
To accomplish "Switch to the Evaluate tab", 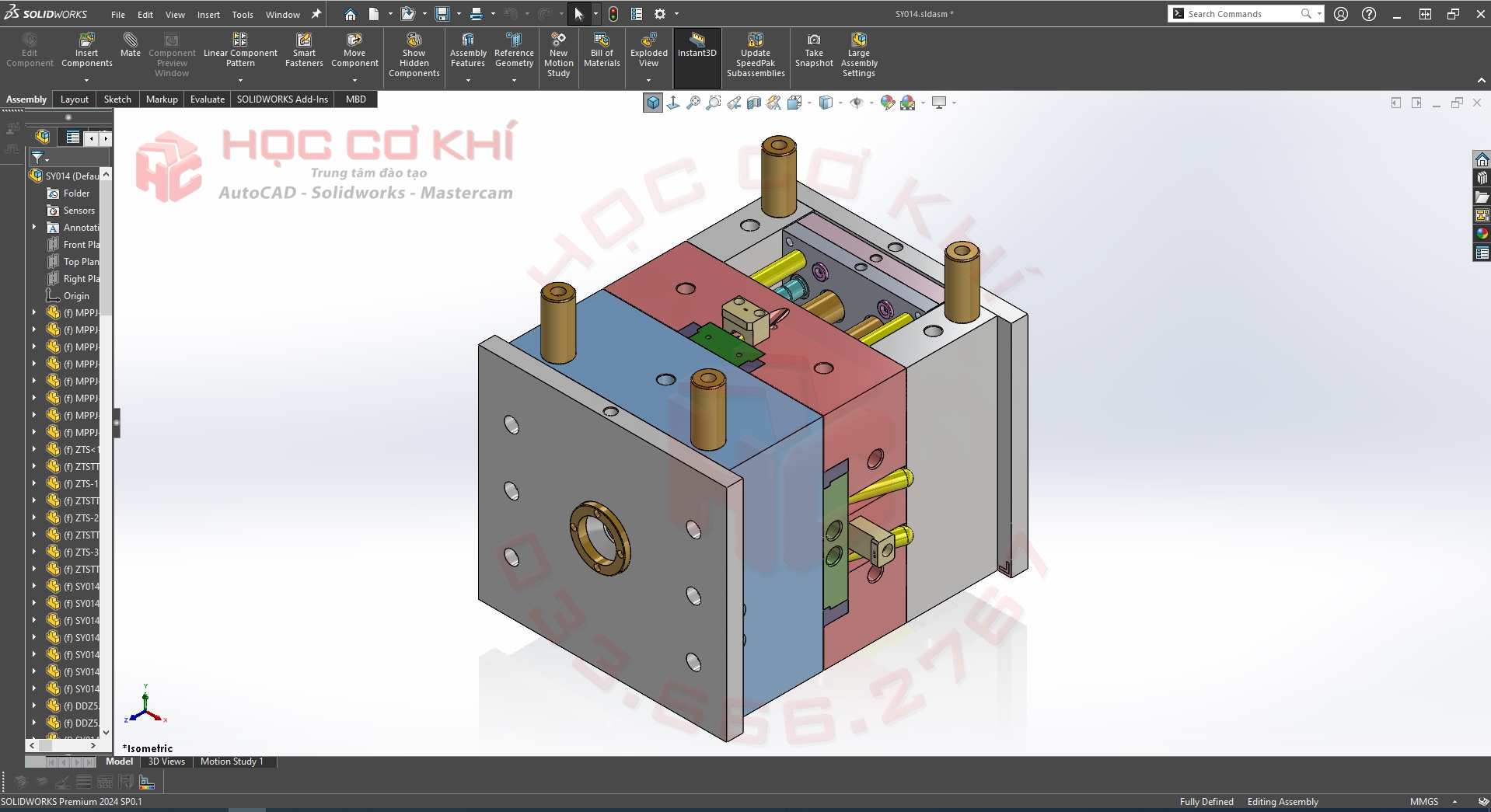I will [x=208, y=99].
